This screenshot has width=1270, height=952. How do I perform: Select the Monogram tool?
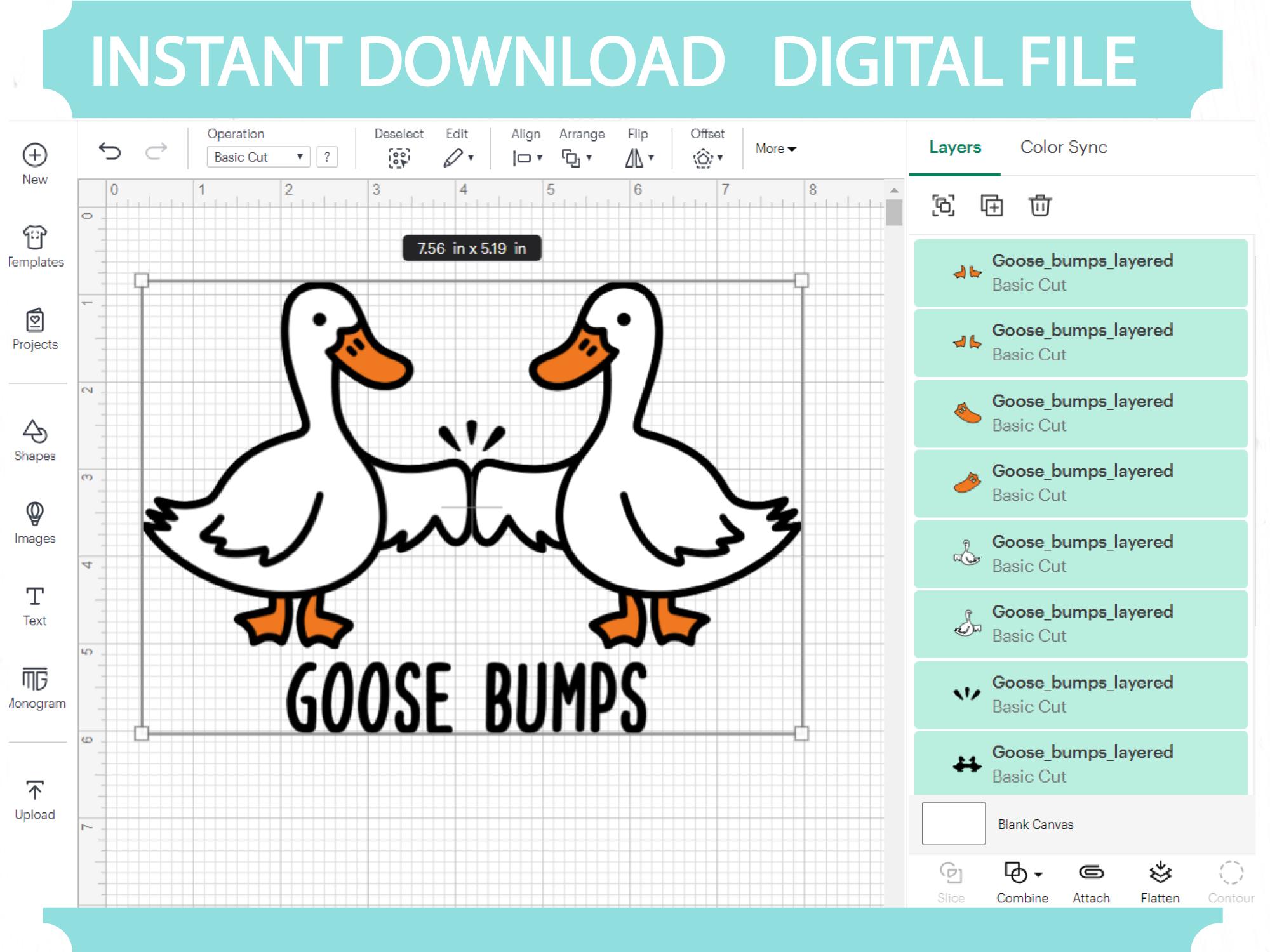35,685
